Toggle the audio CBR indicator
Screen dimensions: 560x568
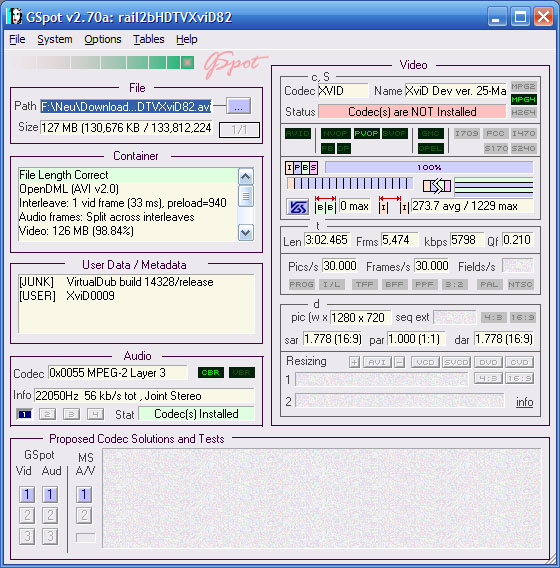[x=211, y=372]
